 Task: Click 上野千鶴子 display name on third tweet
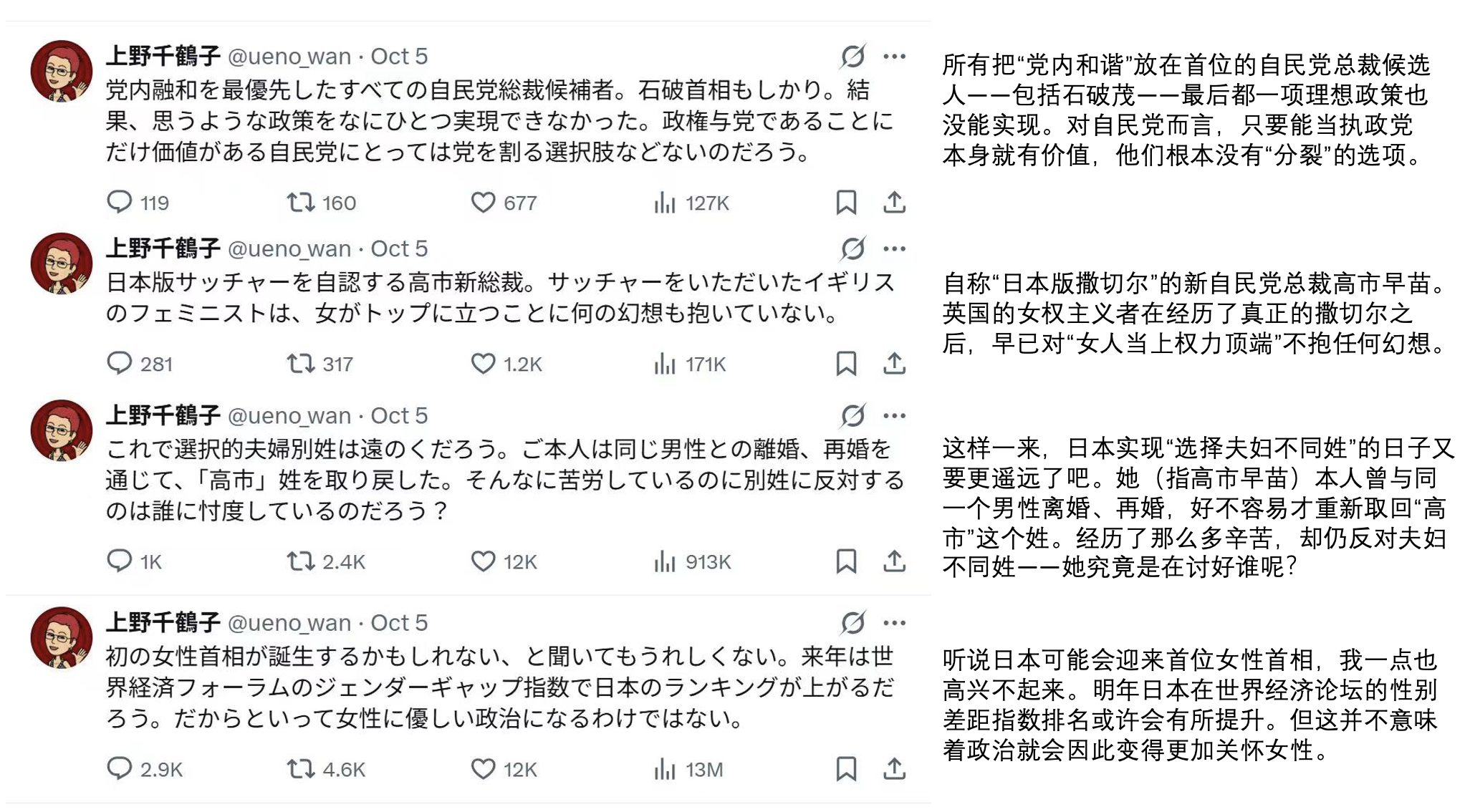[163, 415]
